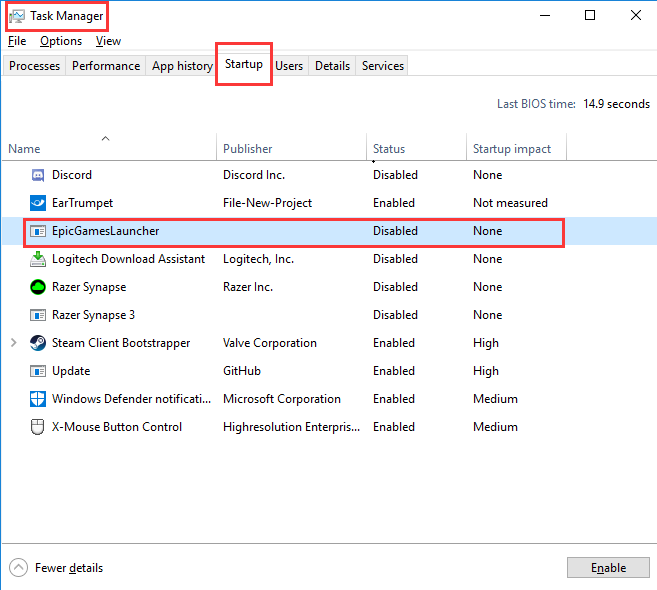Switch to the Startup tab

tap(244, 64)
